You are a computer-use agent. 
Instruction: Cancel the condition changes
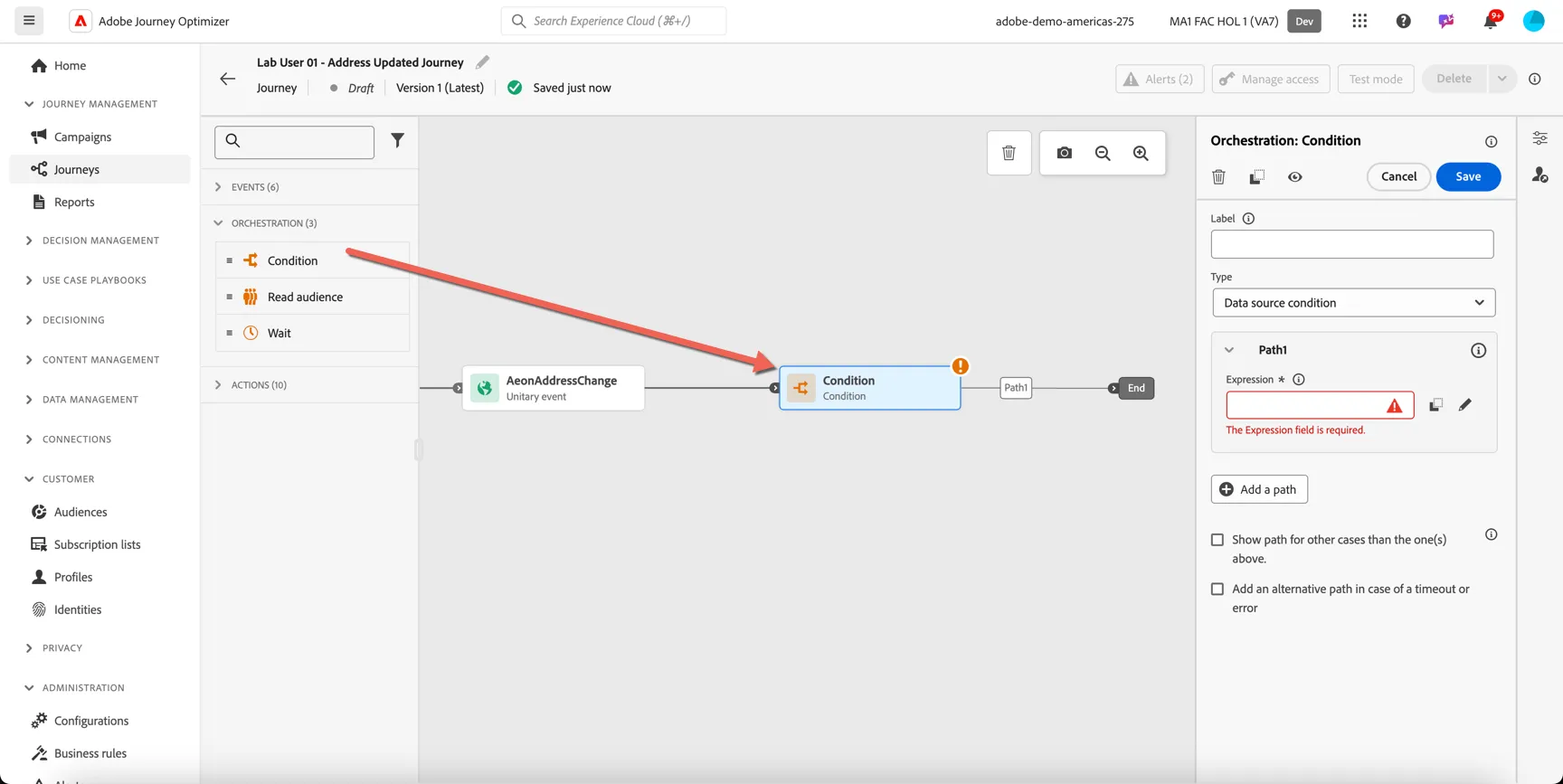[1398, 176]
